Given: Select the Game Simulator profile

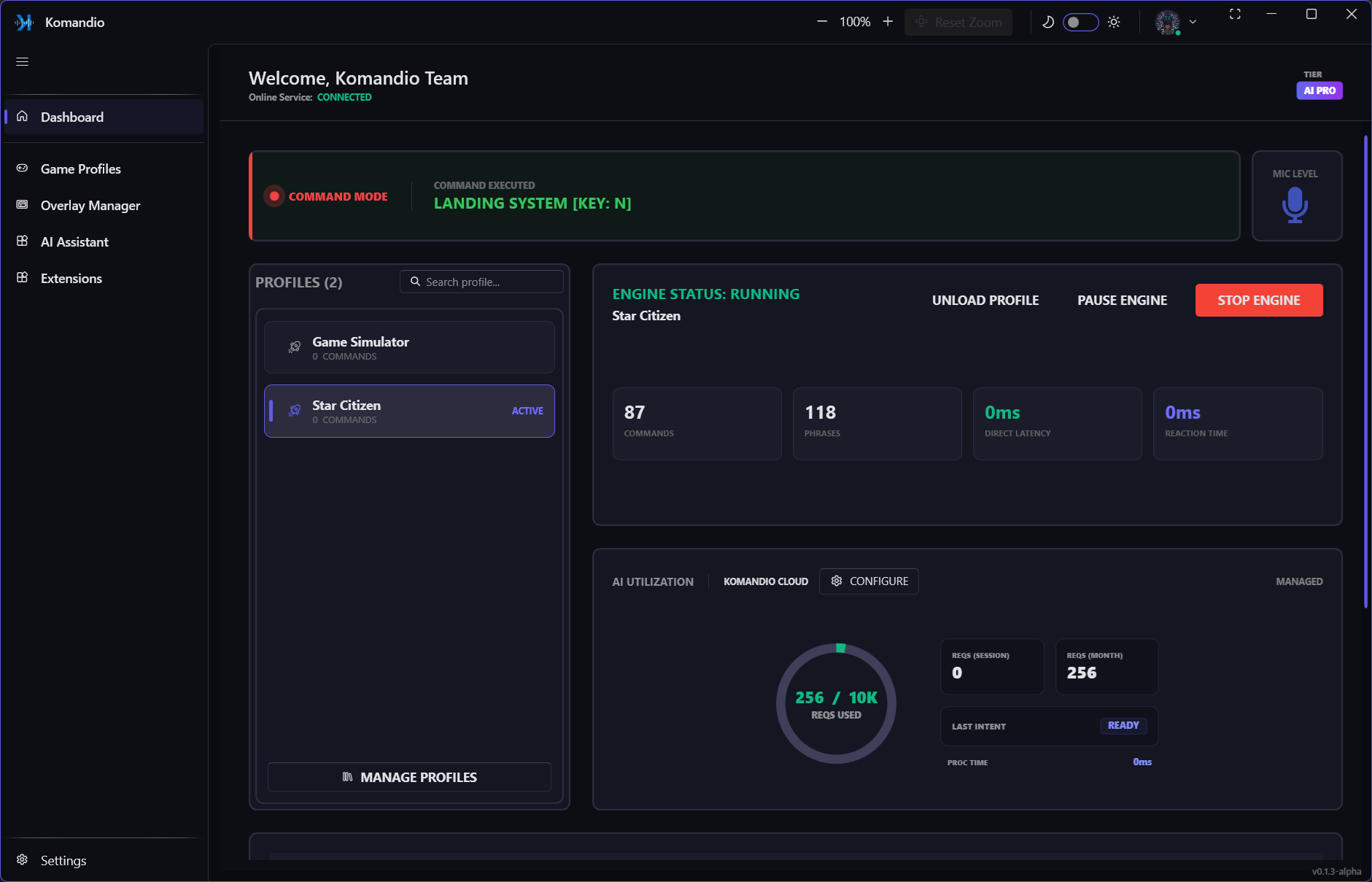Looking at the screenshot, I should [409, 348].
